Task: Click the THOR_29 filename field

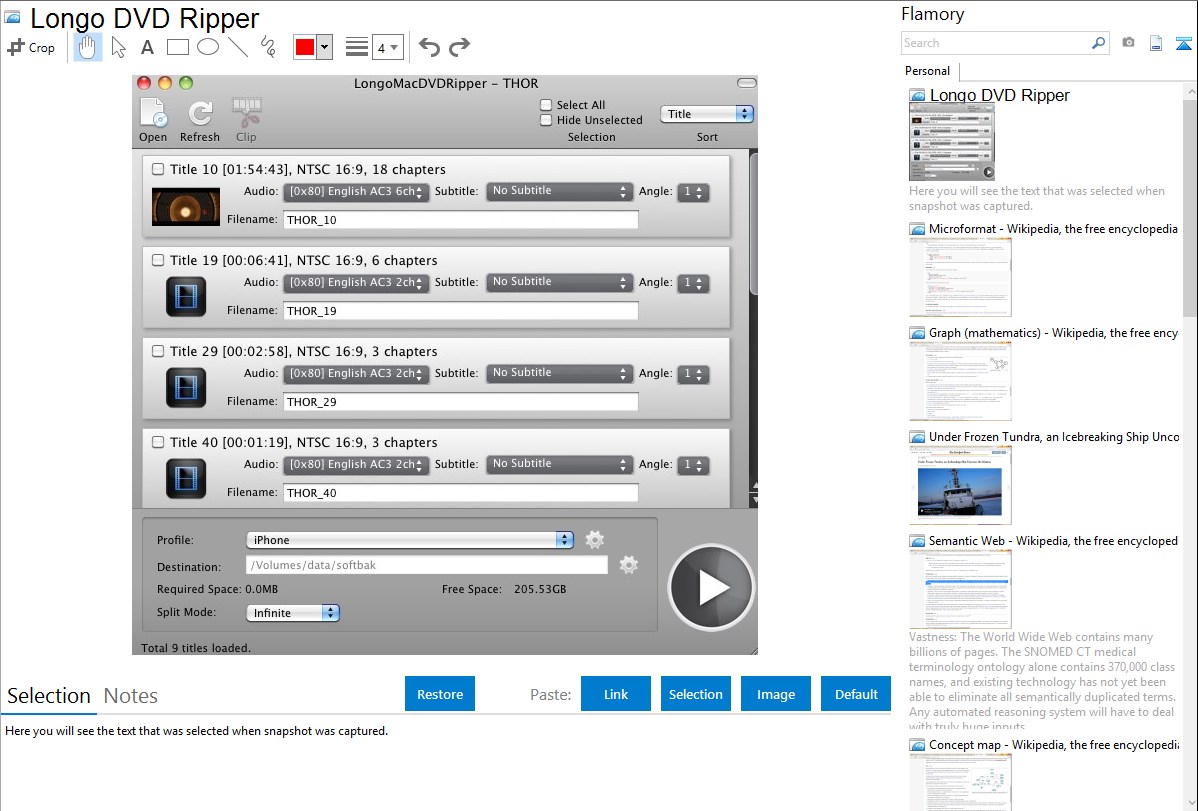Action: (461, 402)
